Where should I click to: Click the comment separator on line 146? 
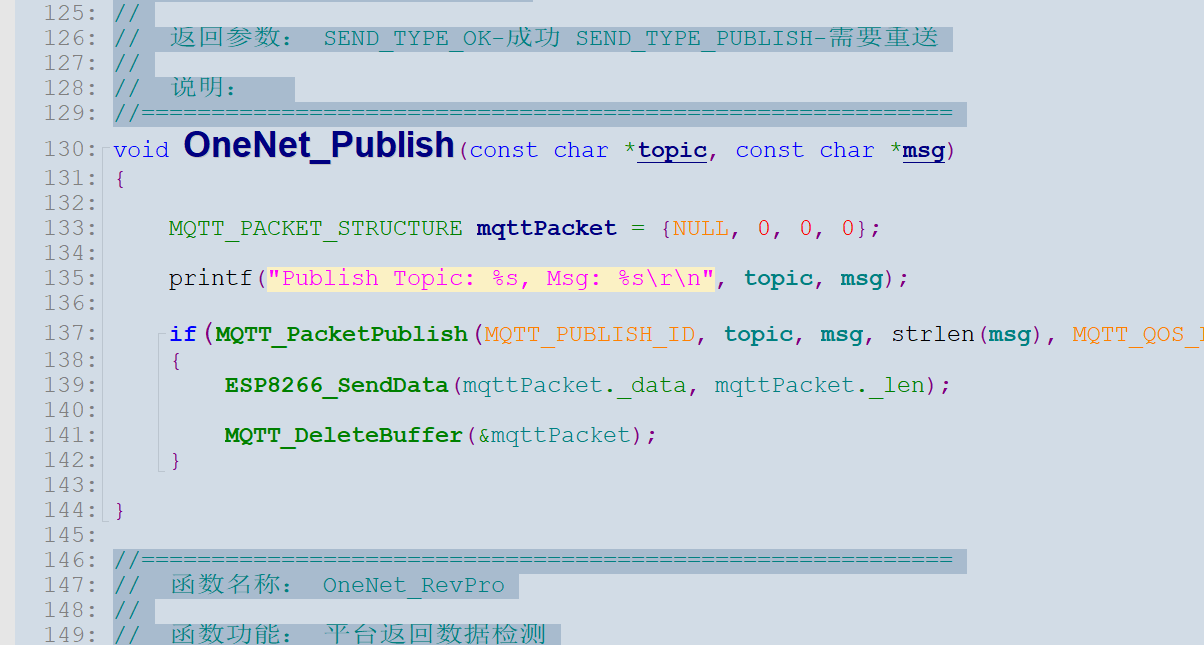[533, 560]
